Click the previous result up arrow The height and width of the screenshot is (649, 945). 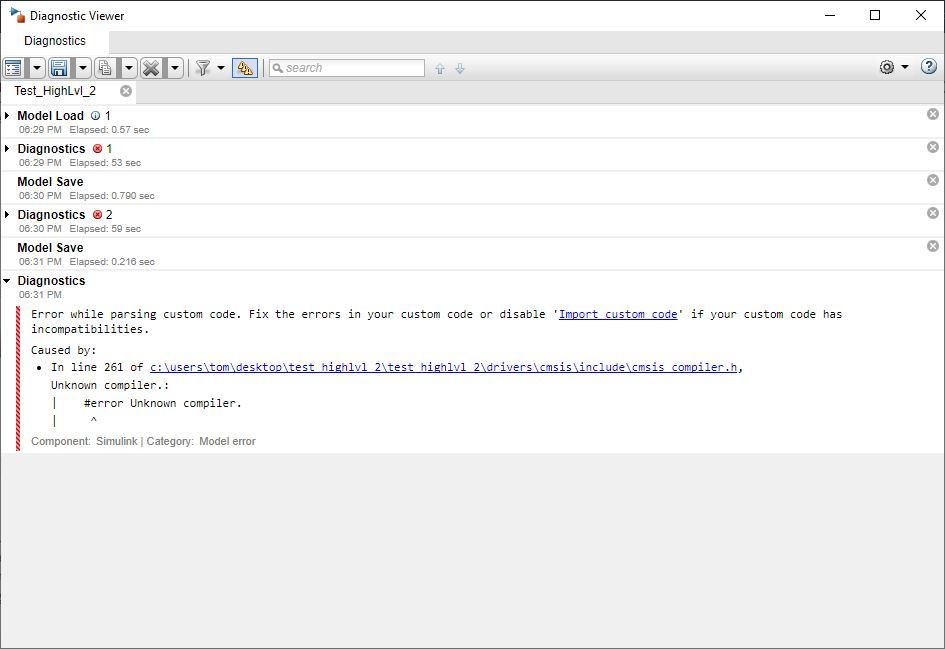pyautogui.click(x=440, y=69)
